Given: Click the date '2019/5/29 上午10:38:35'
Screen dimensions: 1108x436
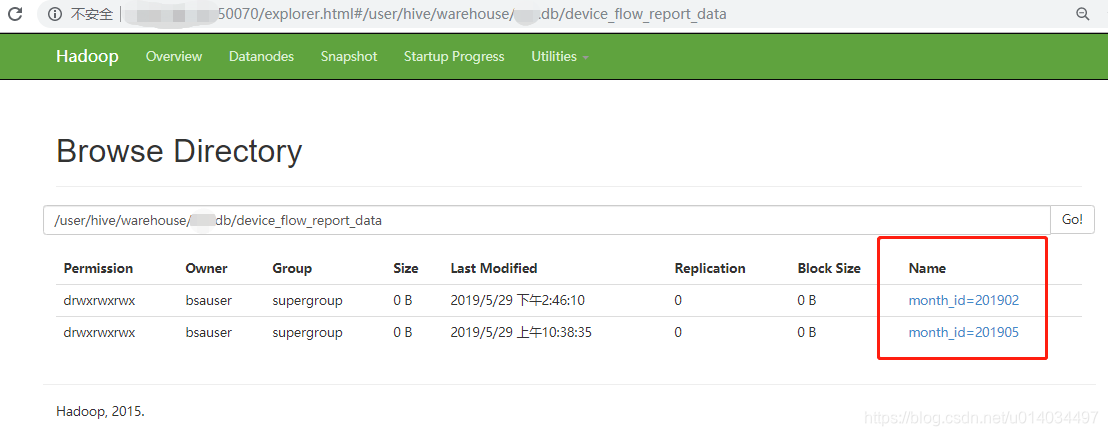Looking at the screenshot, I should pos(521,332).
